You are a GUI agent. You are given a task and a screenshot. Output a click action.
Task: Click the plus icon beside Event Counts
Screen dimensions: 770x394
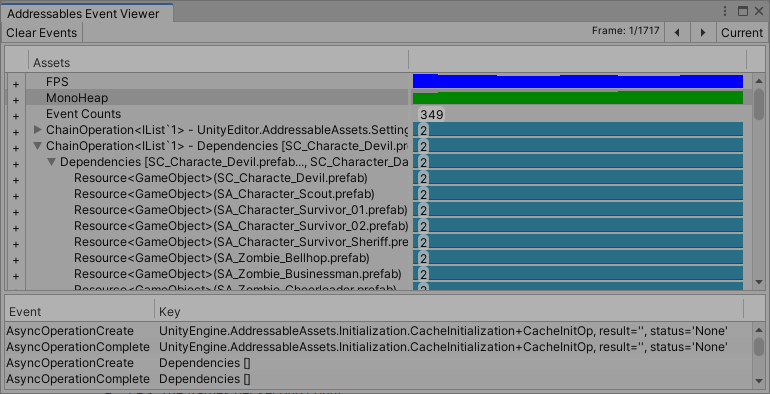coord(16,116)
